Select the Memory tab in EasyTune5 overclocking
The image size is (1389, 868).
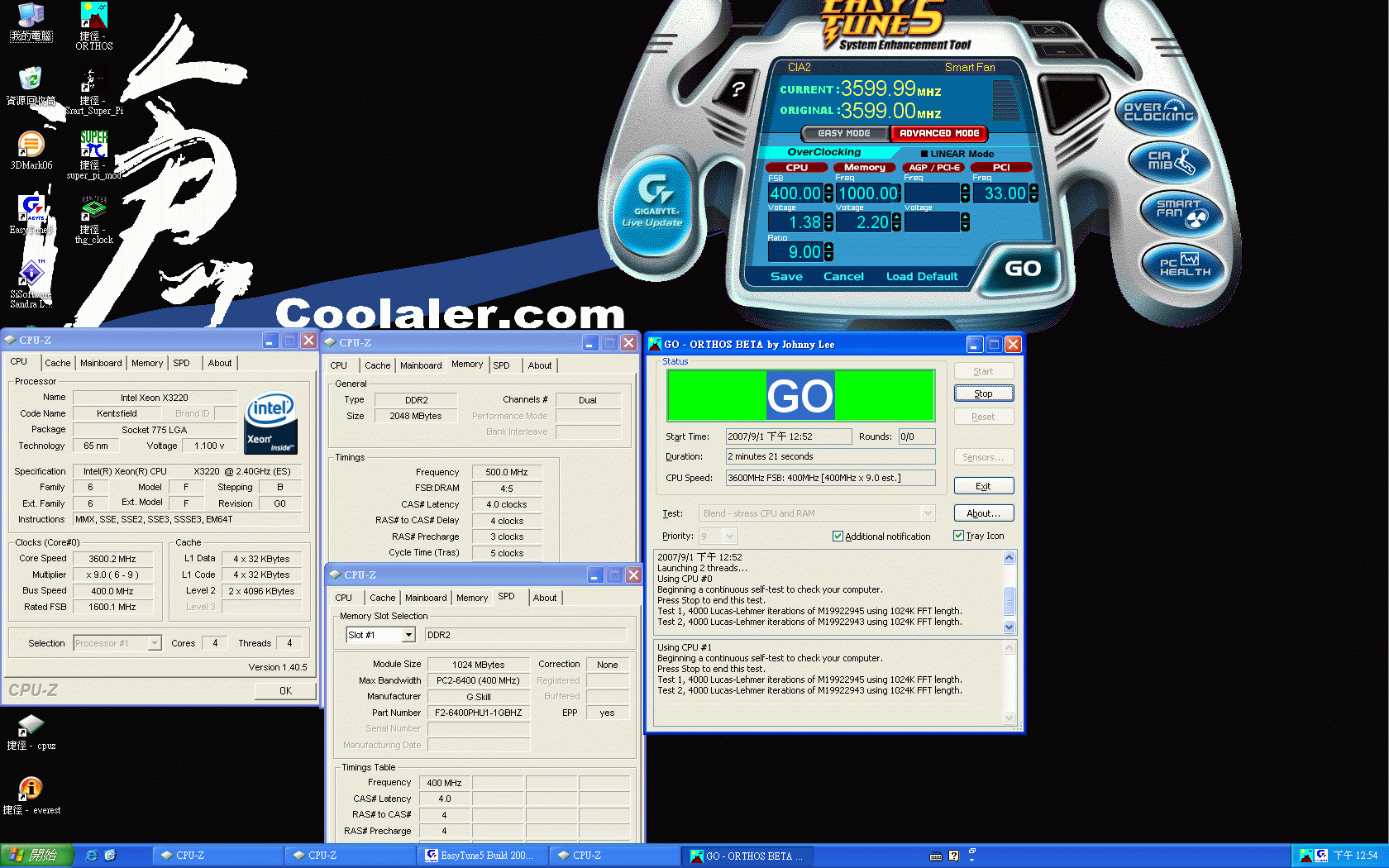click(x=865, y=167)
